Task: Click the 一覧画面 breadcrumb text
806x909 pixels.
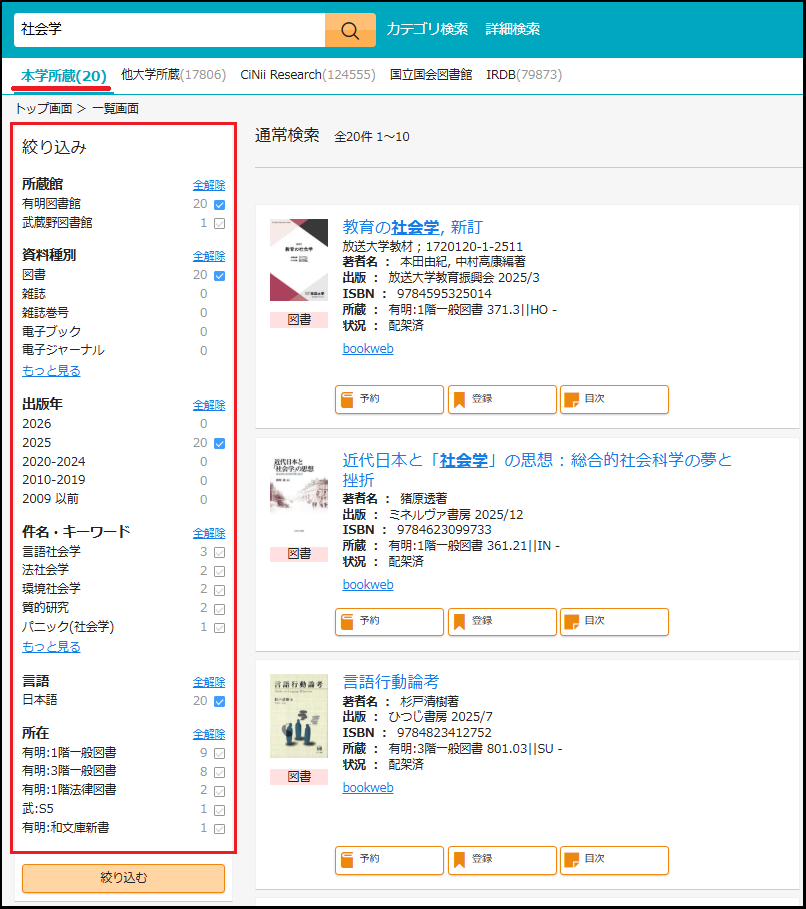Action: (115, 108)
